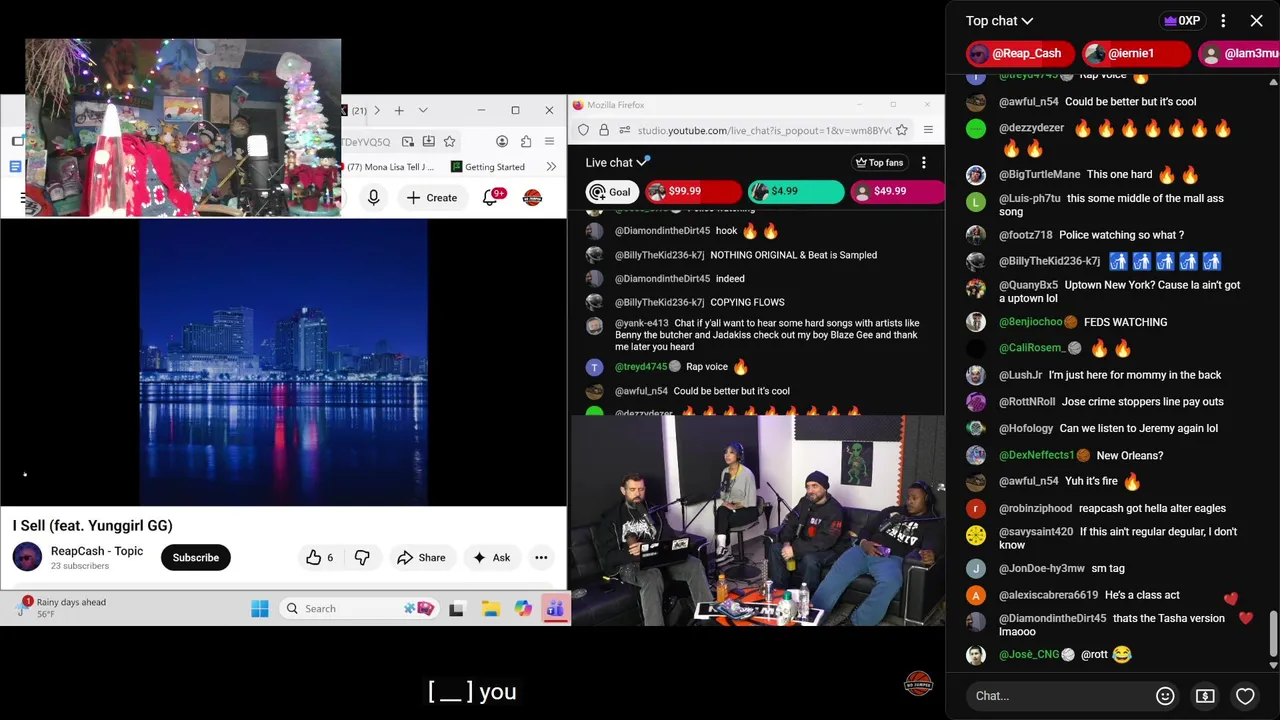This screenshot has width=1280, height=720.
Task: Open a new browser tab
Action: click(399, 110)
